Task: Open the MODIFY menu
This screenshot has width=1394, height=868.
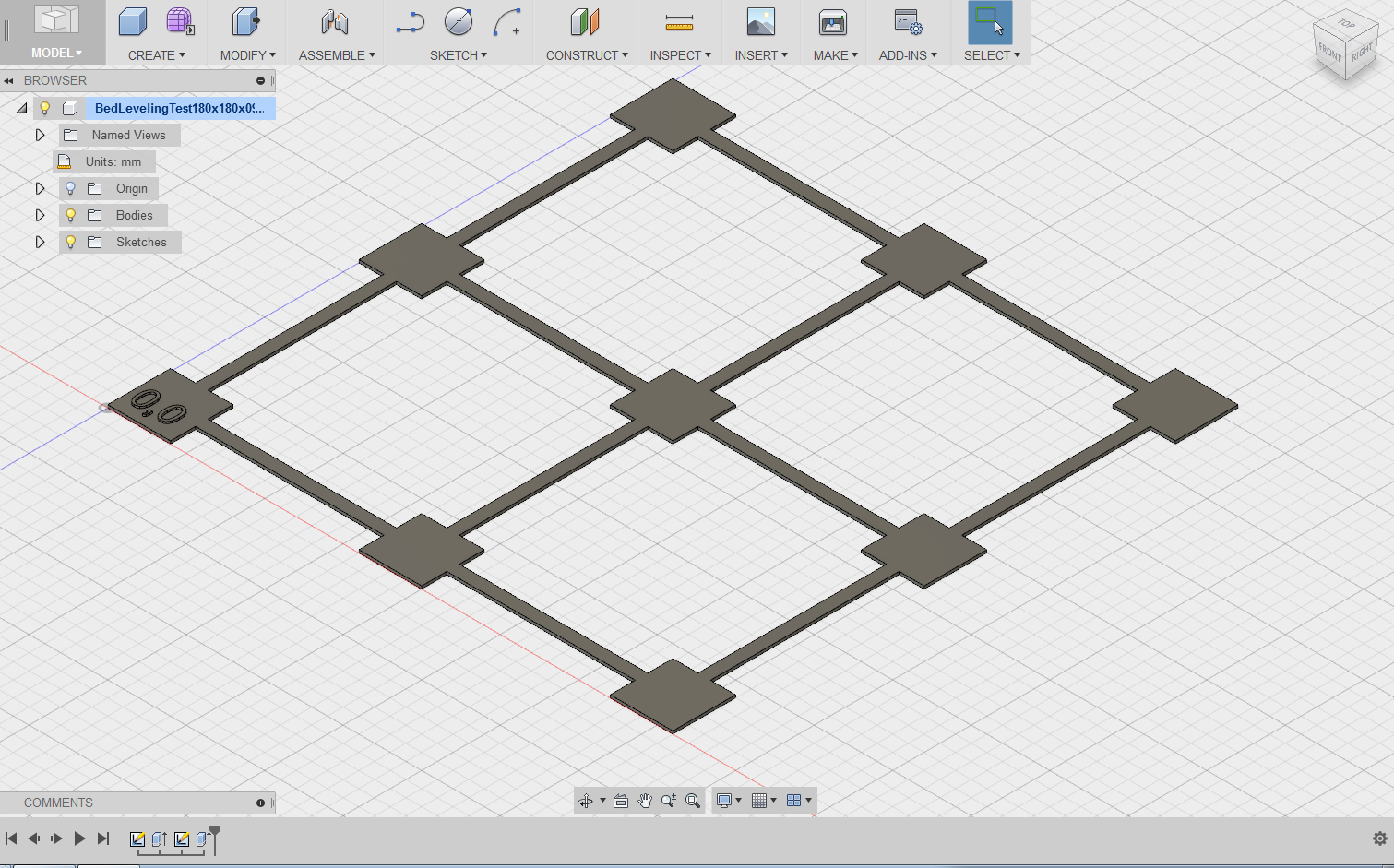Action: (247, 55)
